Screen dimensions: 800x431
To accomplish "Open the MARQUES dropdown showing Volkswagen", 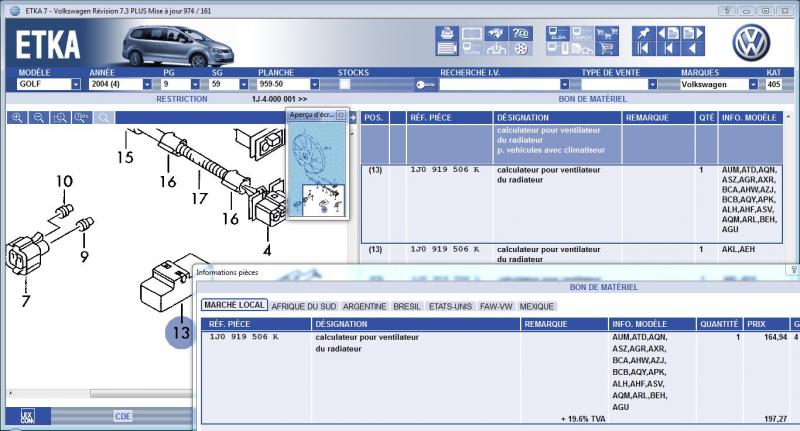I will coord(754,84).
